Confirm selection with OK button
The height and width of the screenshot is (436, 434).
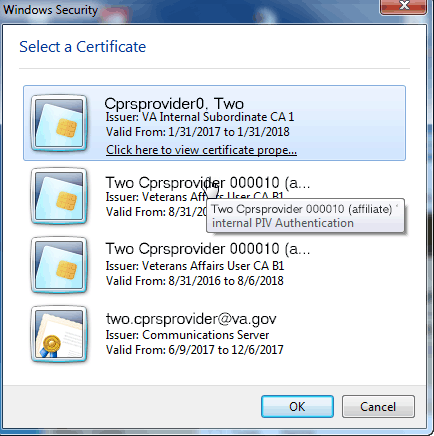point(297,407)
